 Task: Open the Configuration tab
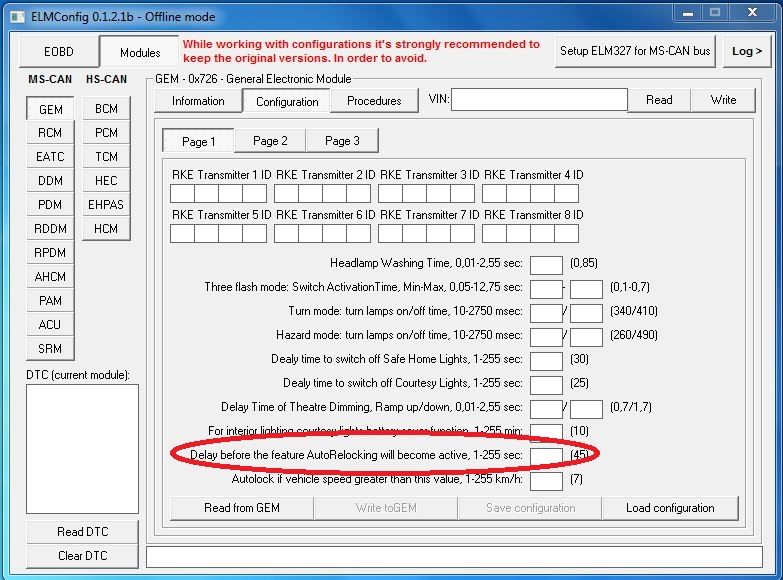tap(287, 101)
